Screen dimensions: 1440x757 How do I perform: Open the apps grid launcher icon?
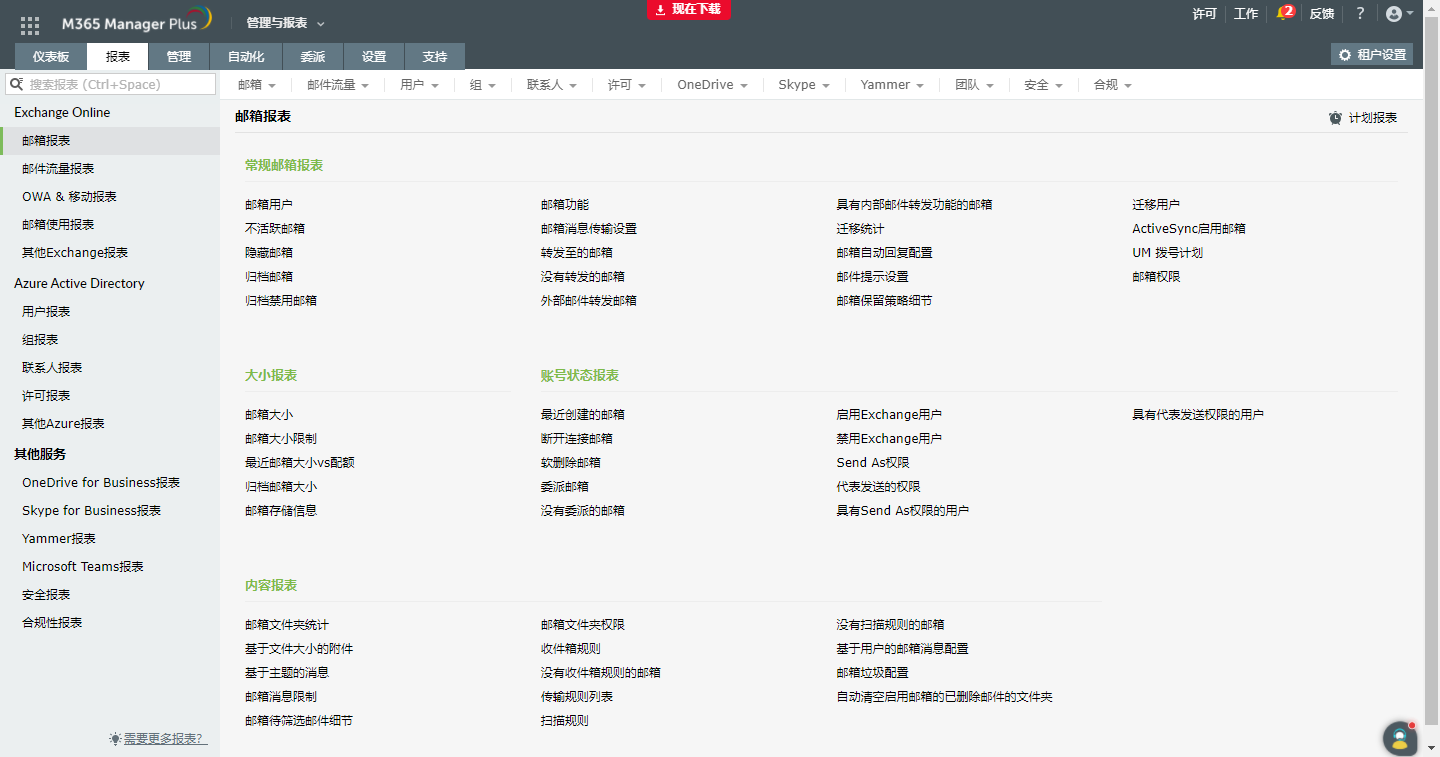pyautogui.click(x=30, y=25)
